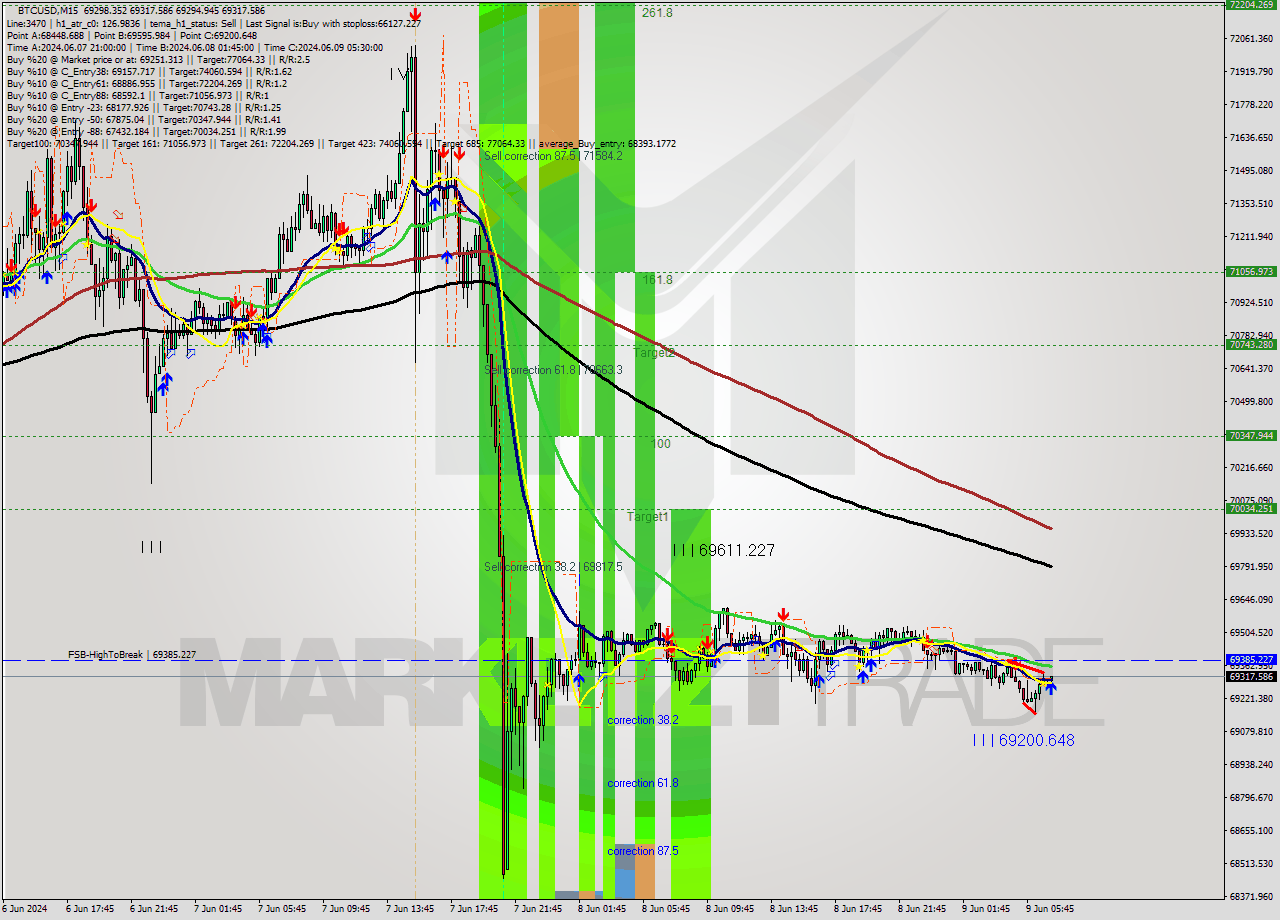Select the 261.8 fib label at top
This screenshot has height=920, width=1280.
click(x=657, y=13)
